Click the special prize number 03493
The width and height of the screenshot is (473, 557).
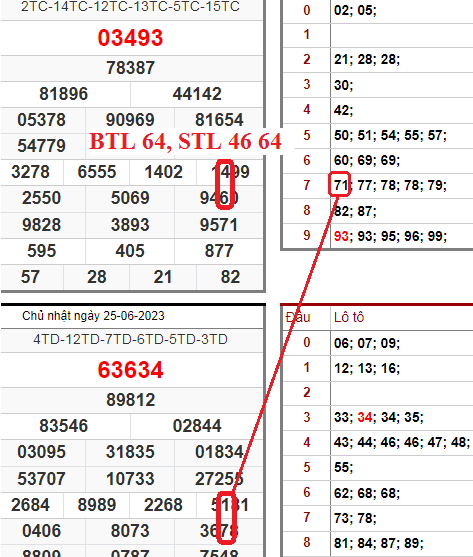tap(130, 38)
